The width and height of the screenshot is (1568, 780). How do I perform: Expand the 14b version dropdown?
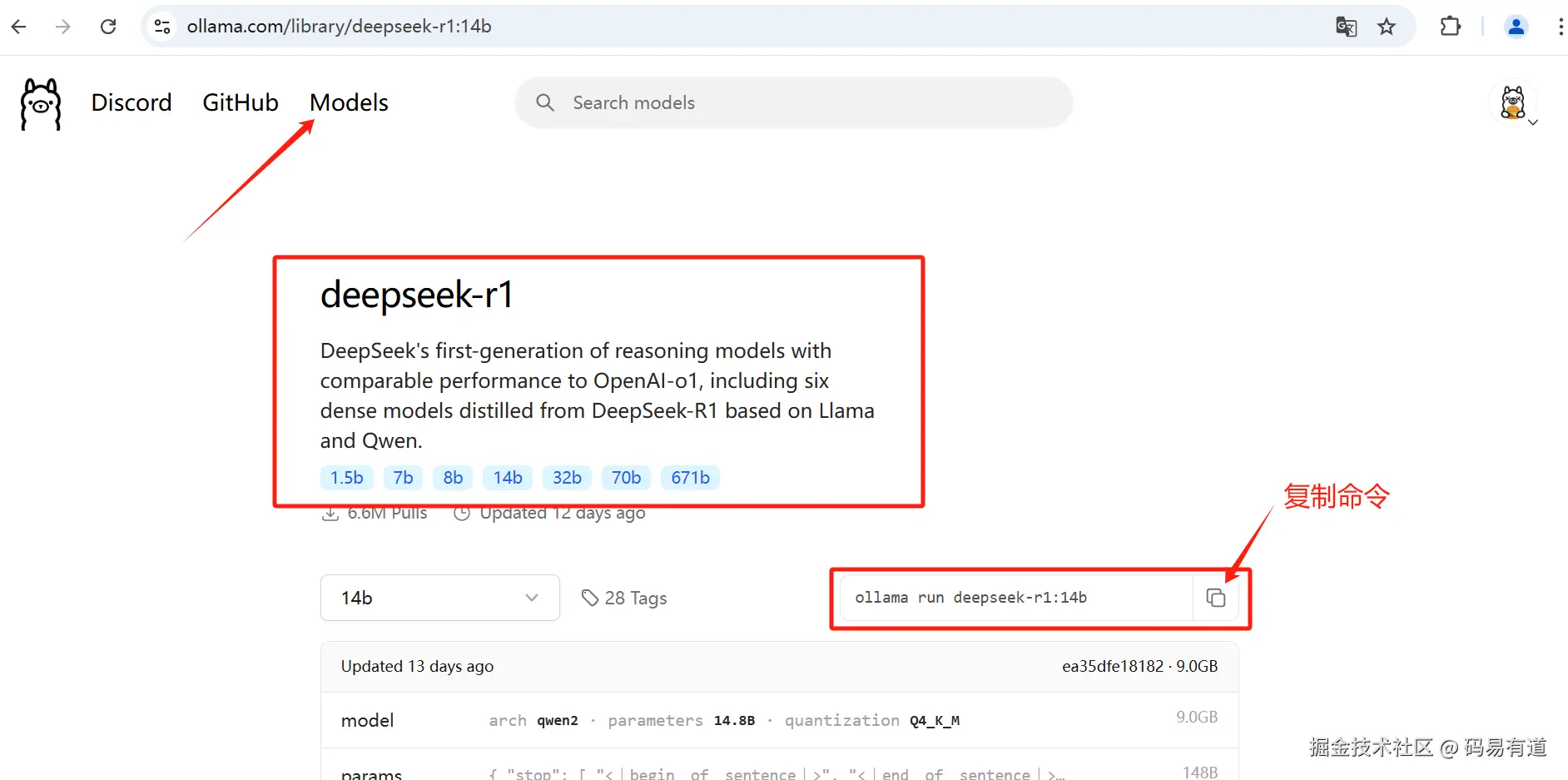pos(440,598)
